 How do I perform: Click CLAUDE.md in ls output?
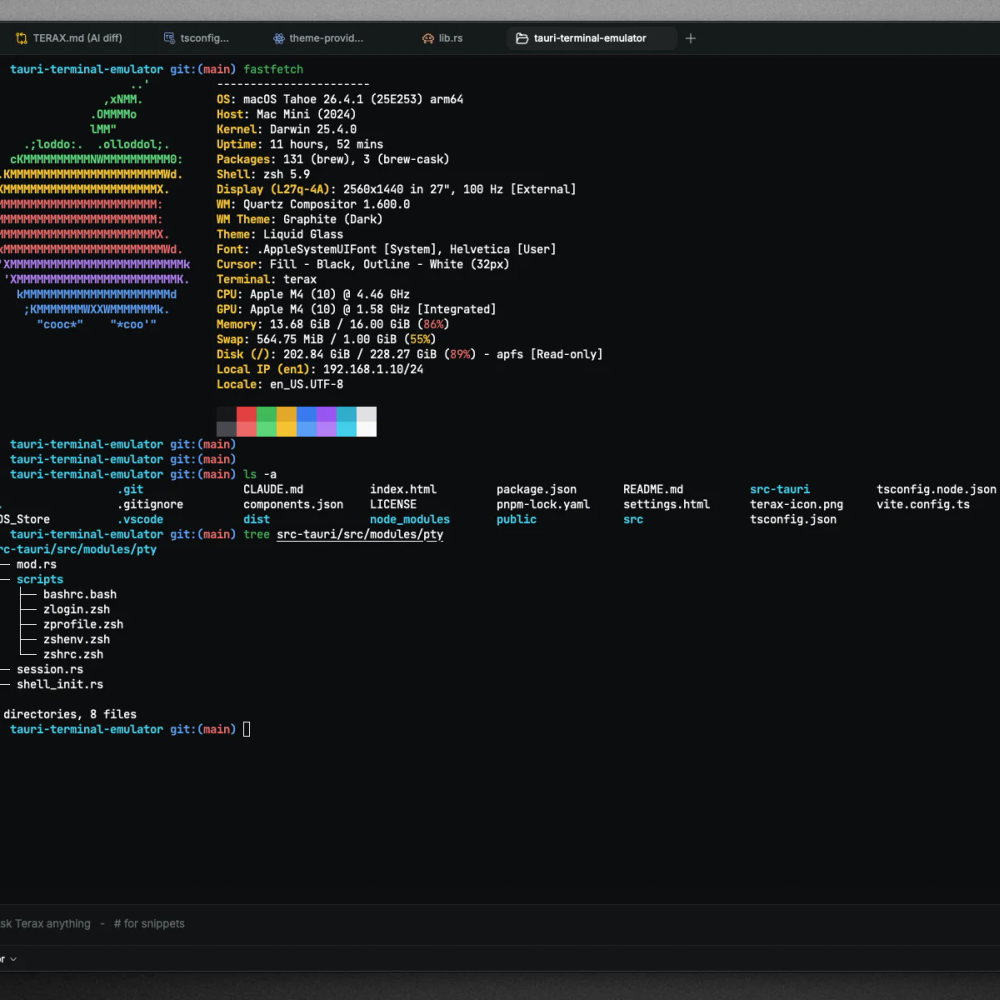point(273,489)
